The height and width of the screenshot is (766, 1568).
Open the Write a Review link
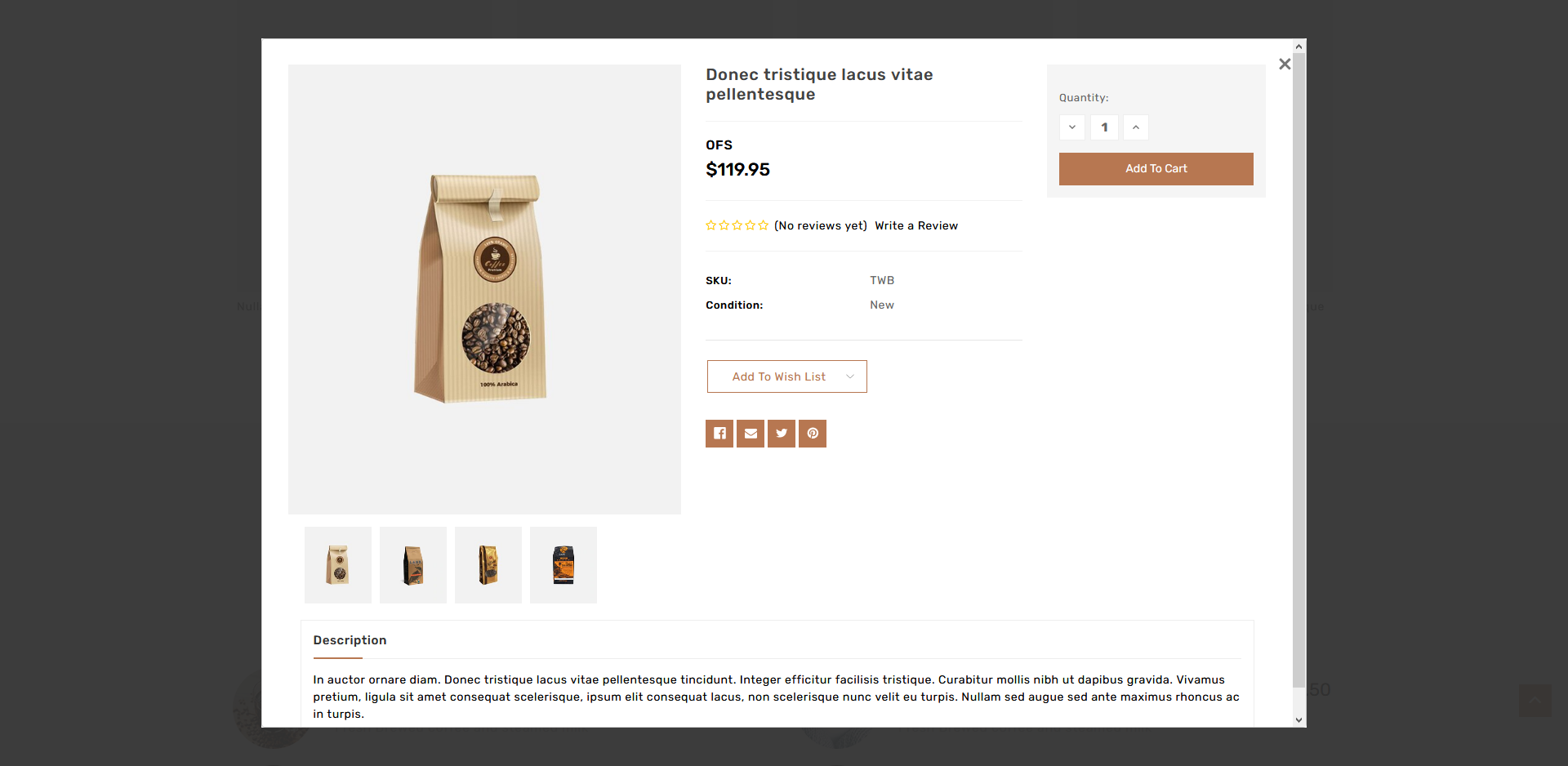(915, 225)
